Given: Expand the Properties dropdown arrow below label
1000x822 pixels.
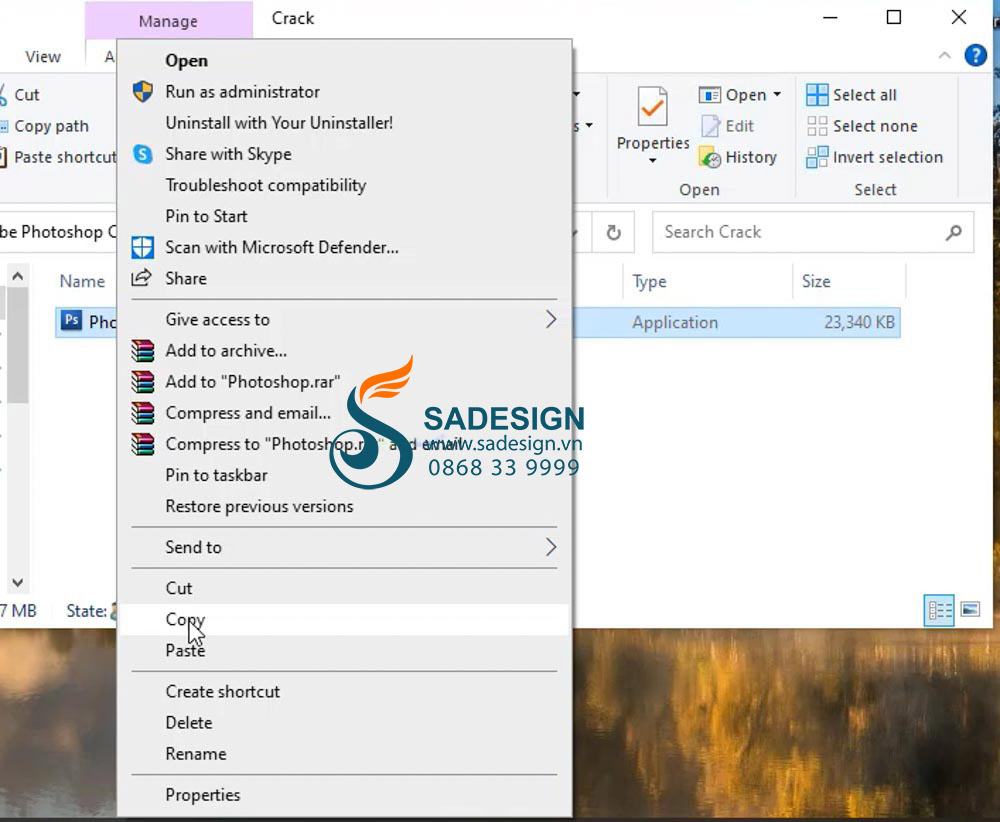Looking at the screenshot, I should [x=652, y=161].
